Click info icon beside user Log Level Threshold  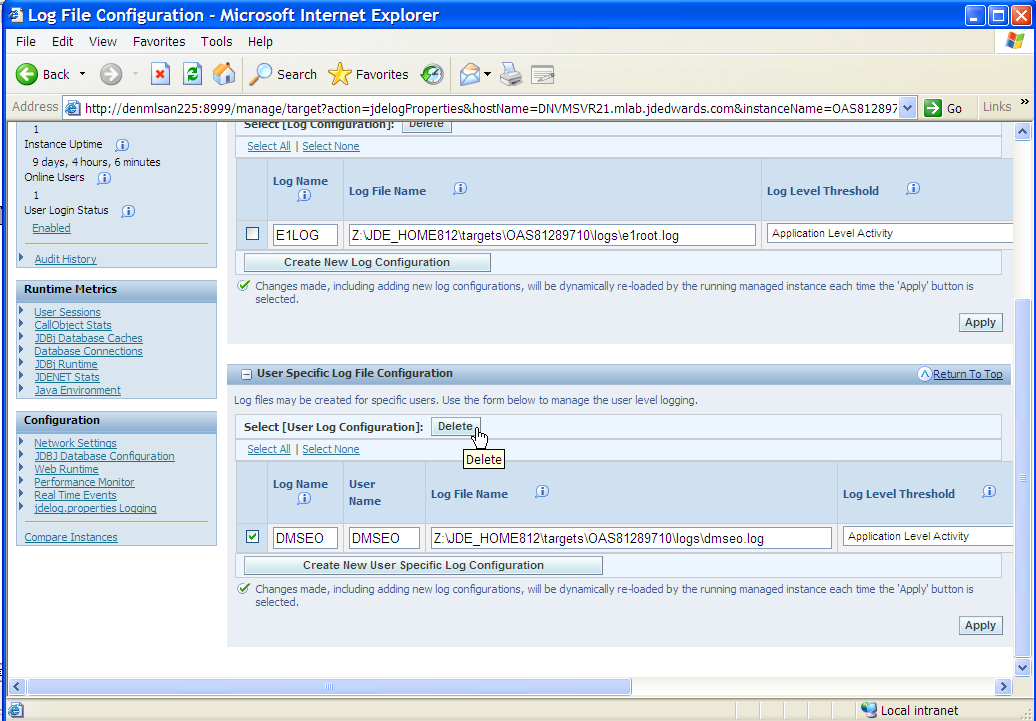pyautogui.click(x=989, y=492)
